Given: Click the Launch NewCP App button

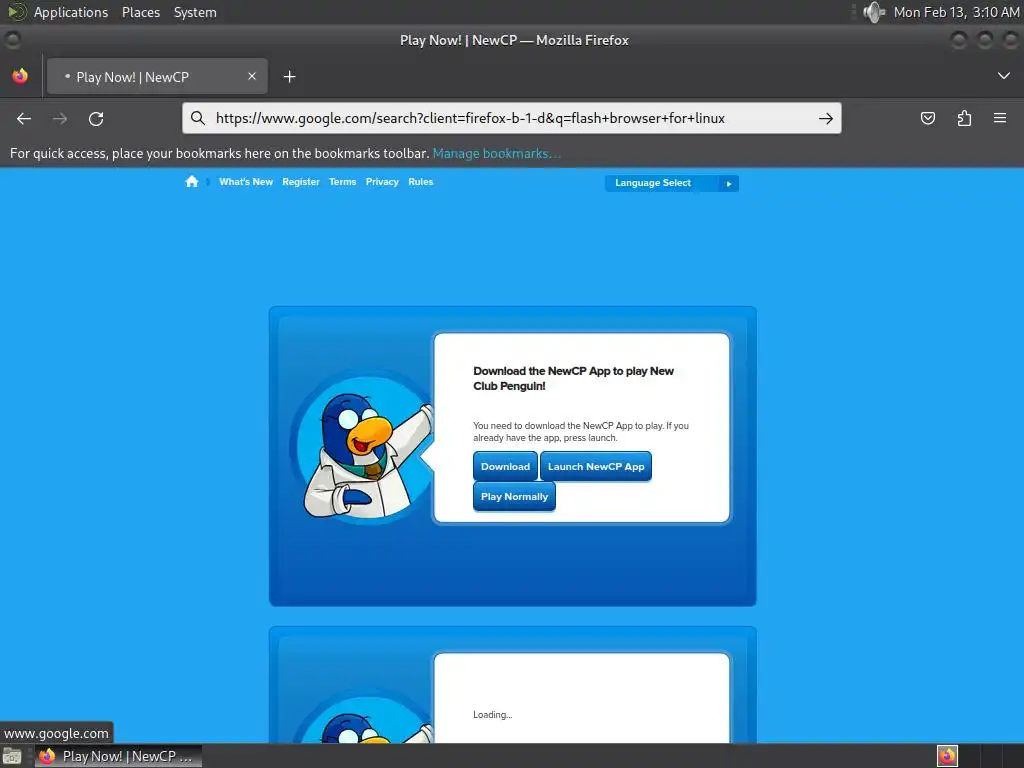Looking at the screenshot, I should pos(596,466).
